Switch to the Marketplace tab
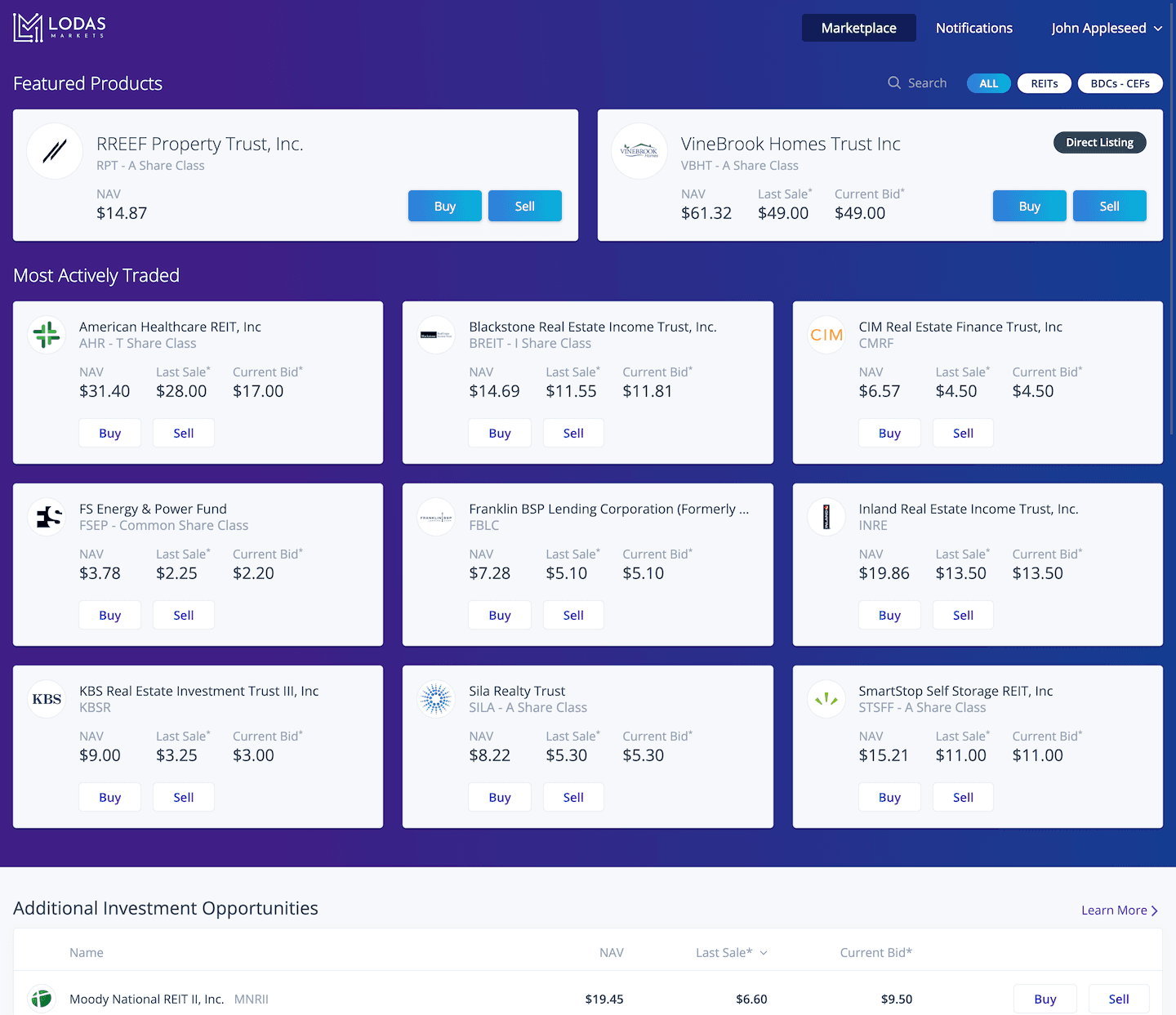 click(x=859, y=28)
